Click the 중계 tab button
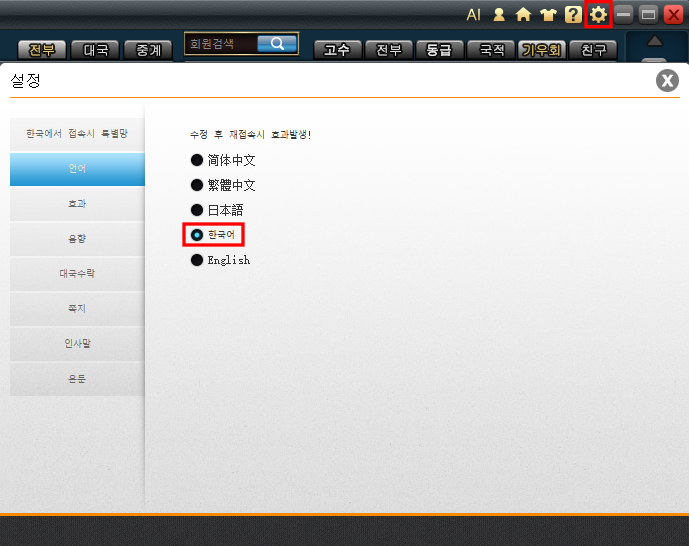 pos(149,50)
